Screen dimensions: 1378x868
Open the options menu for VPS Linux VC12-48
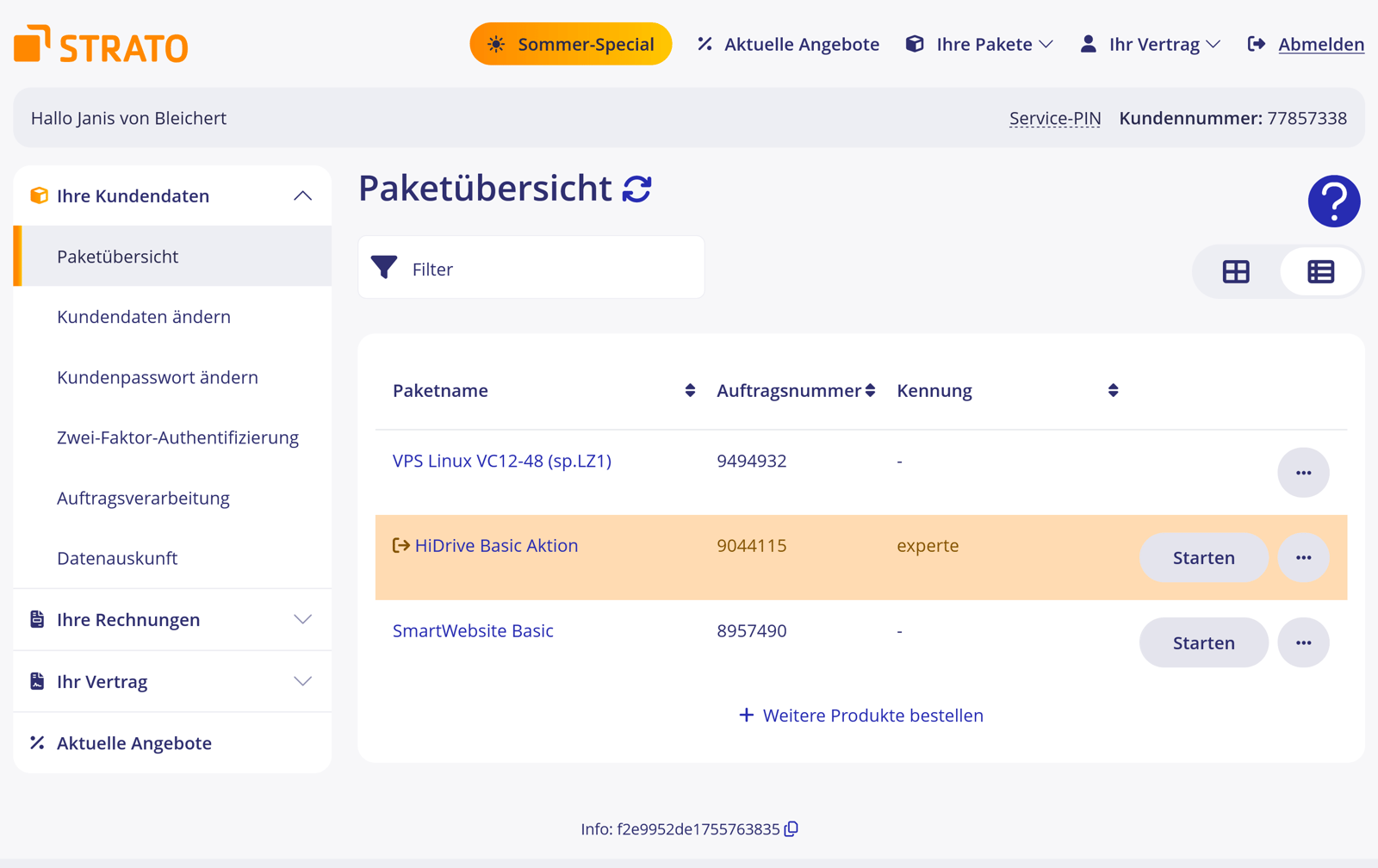coord(1303,472)
